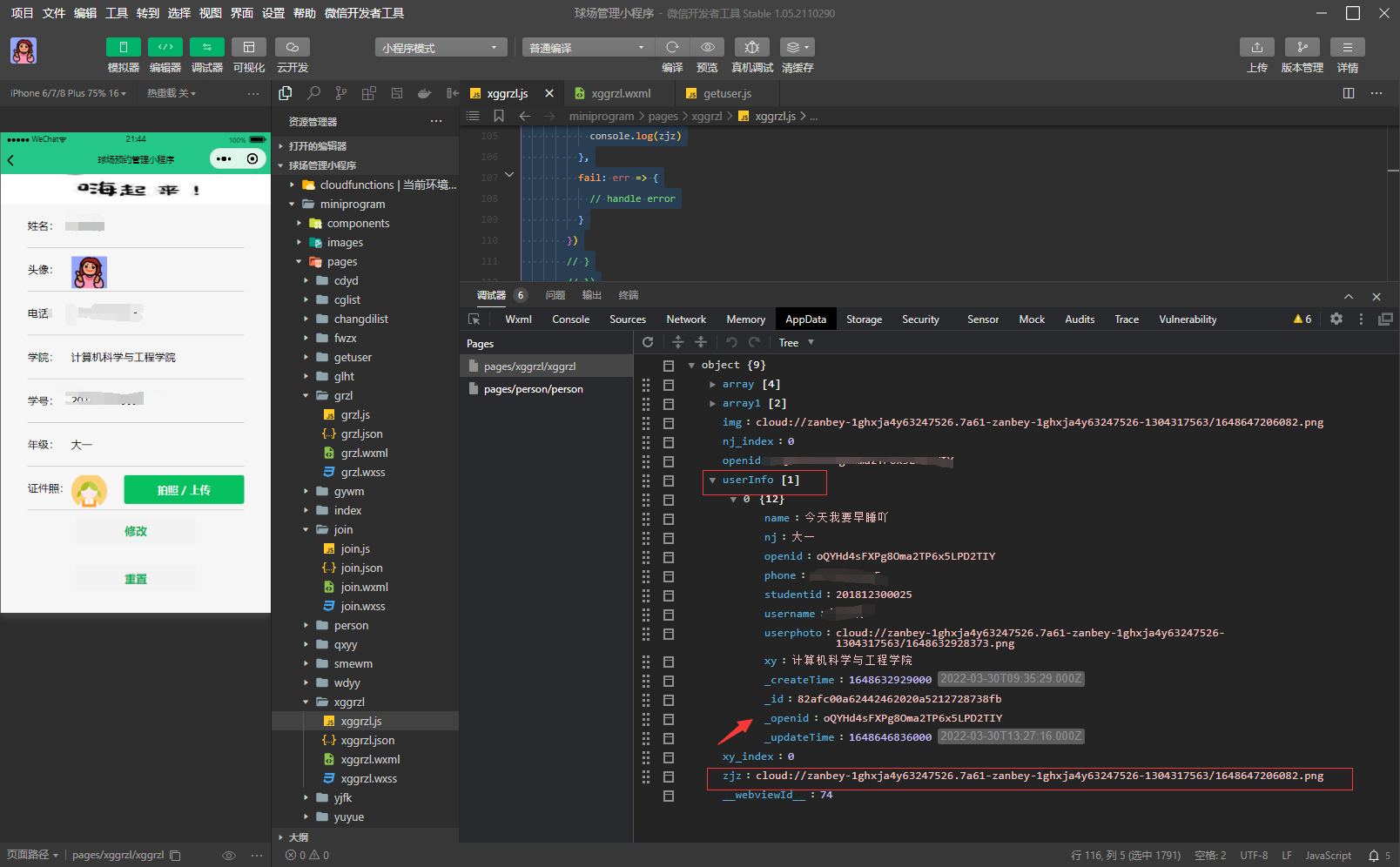Click the source control branch icon
This screenshot has height=867, width=1400.
coord(341,93)
